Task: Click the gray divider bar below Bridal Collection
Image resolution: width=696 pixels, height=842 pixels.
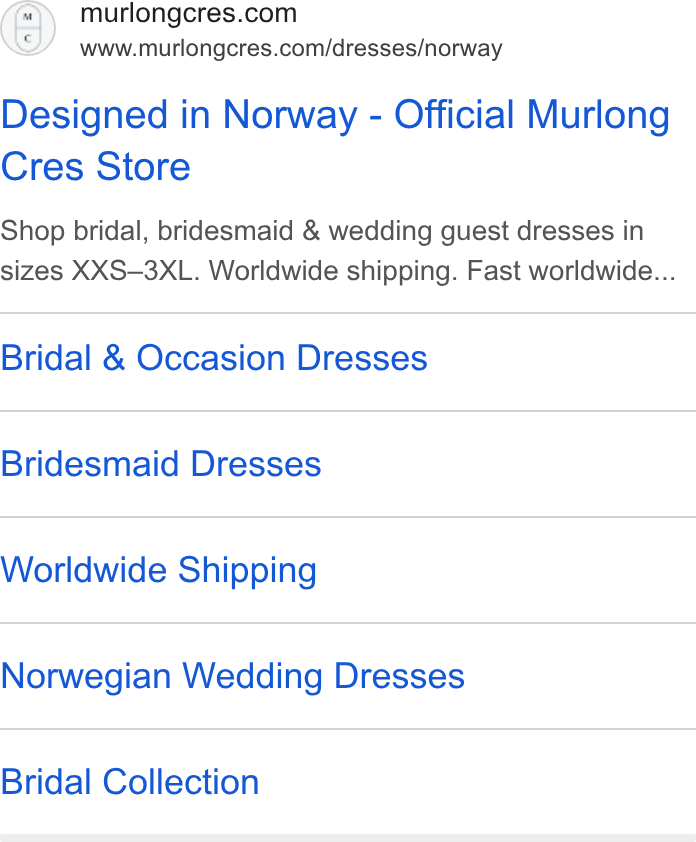Action: coord(348,838)
